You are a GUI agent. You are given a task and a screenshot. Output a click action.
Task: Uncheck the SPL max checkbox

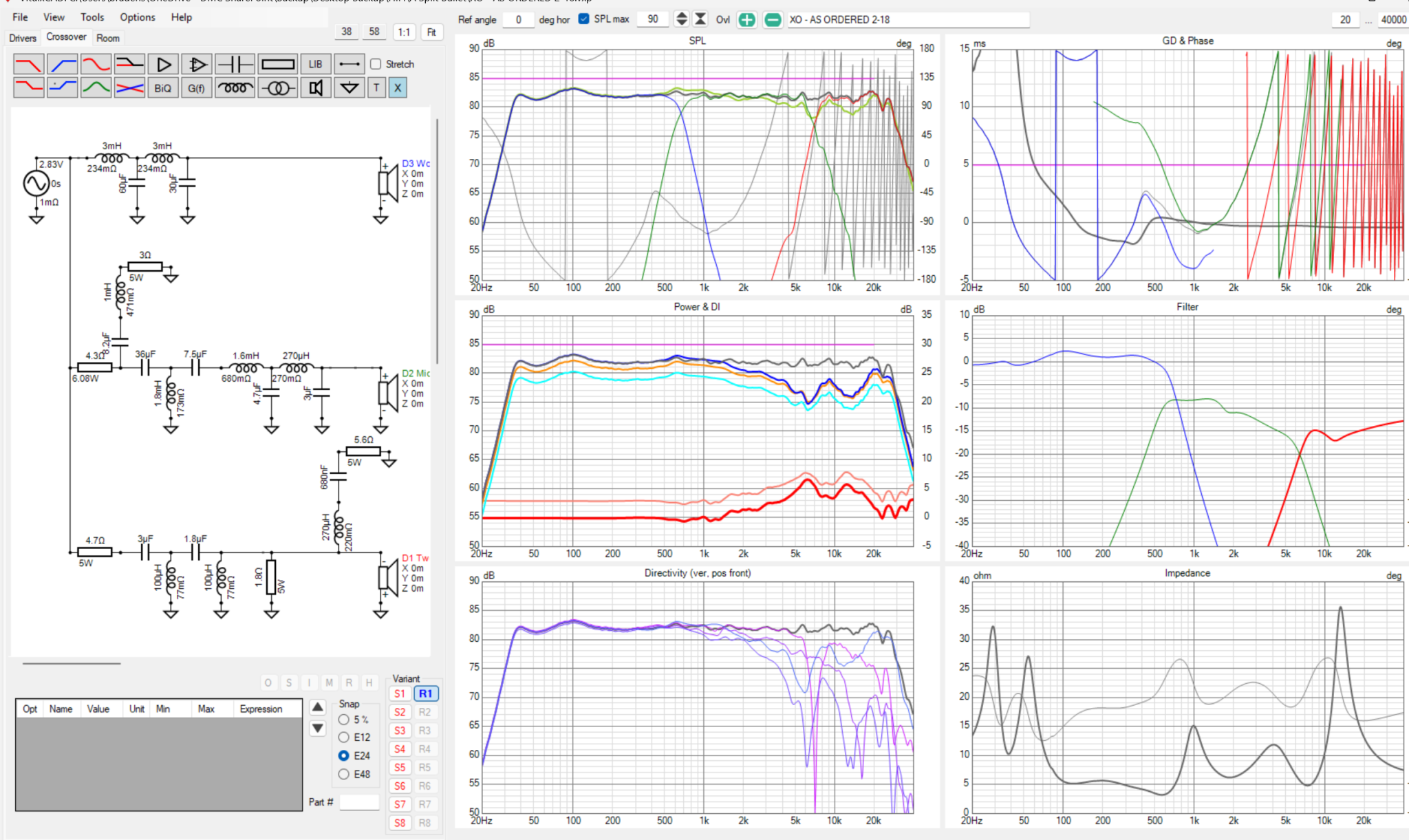584,19
